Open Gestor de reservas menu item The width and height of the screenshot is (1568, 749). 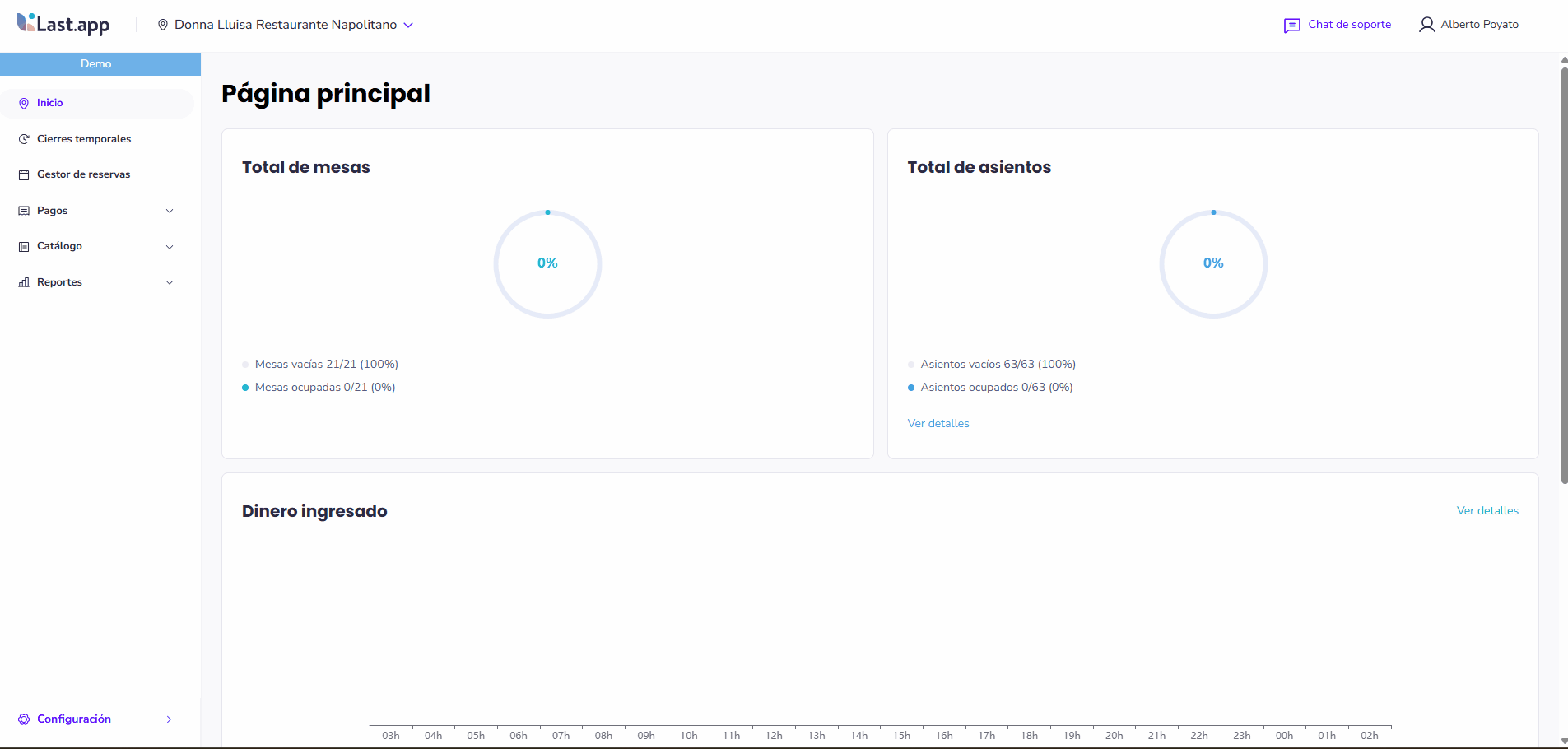click(83, 174)
